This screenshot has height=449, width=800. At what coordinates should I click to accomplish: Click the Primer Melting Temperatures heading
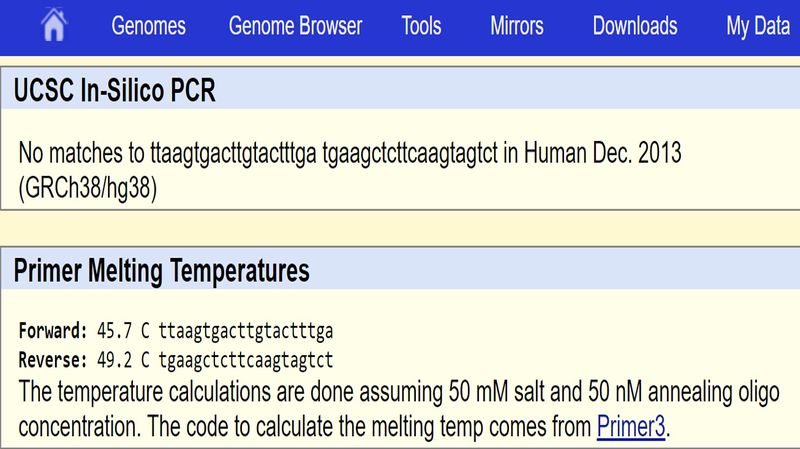click(x=161, y=270)
